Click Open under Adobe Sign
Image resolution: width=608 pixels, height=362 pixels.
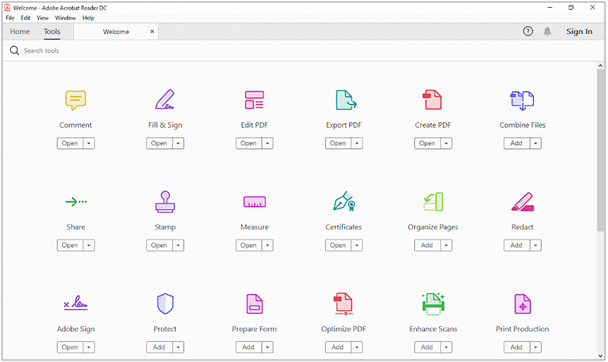click(x=70, y=347)
